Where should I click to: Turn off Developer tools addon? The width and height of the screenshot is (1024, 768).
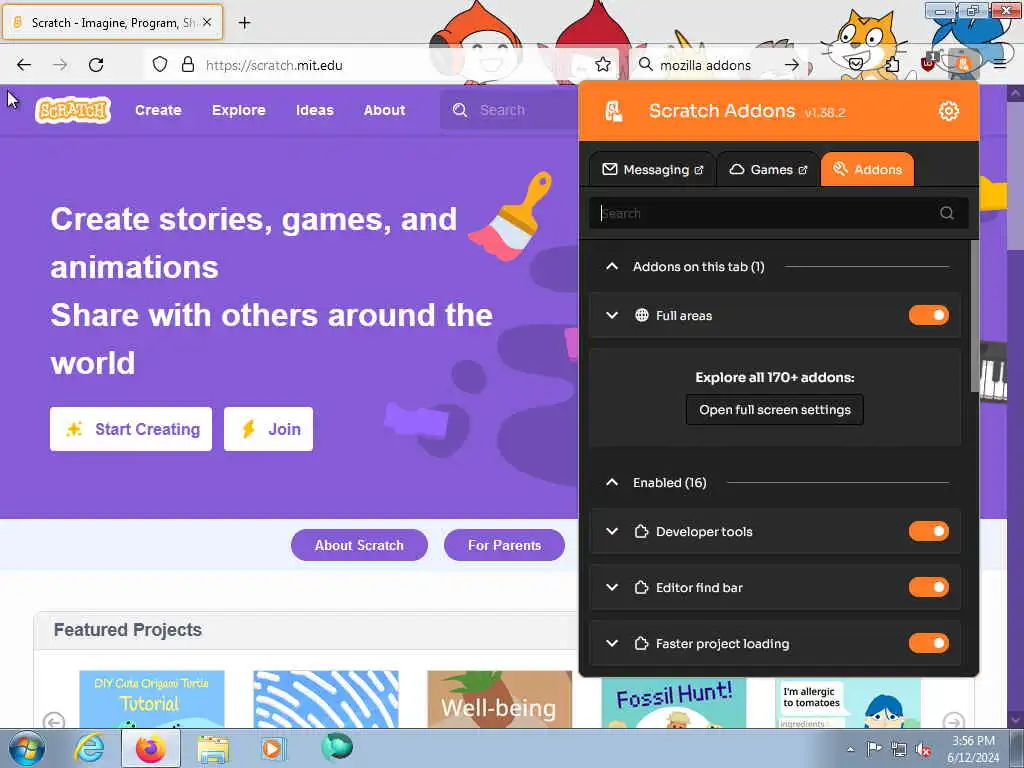tap(929, 532)
